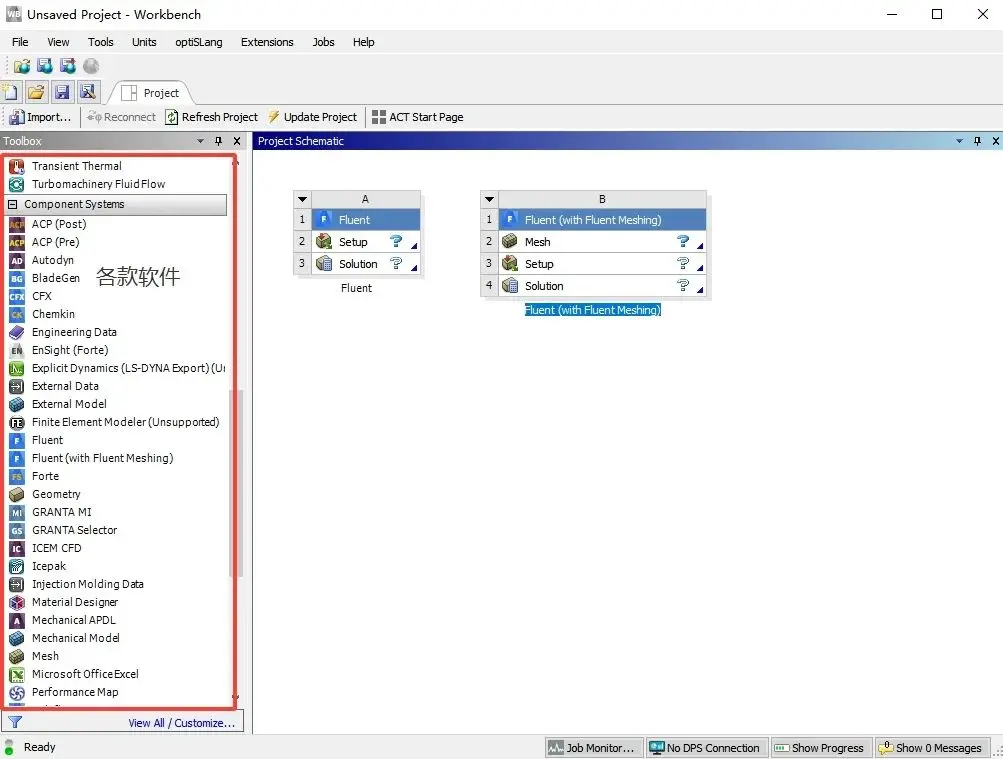The image size is (1003, 759).
Task: Open system B dropdown arrow menu
Action: [x=489, y=199]
